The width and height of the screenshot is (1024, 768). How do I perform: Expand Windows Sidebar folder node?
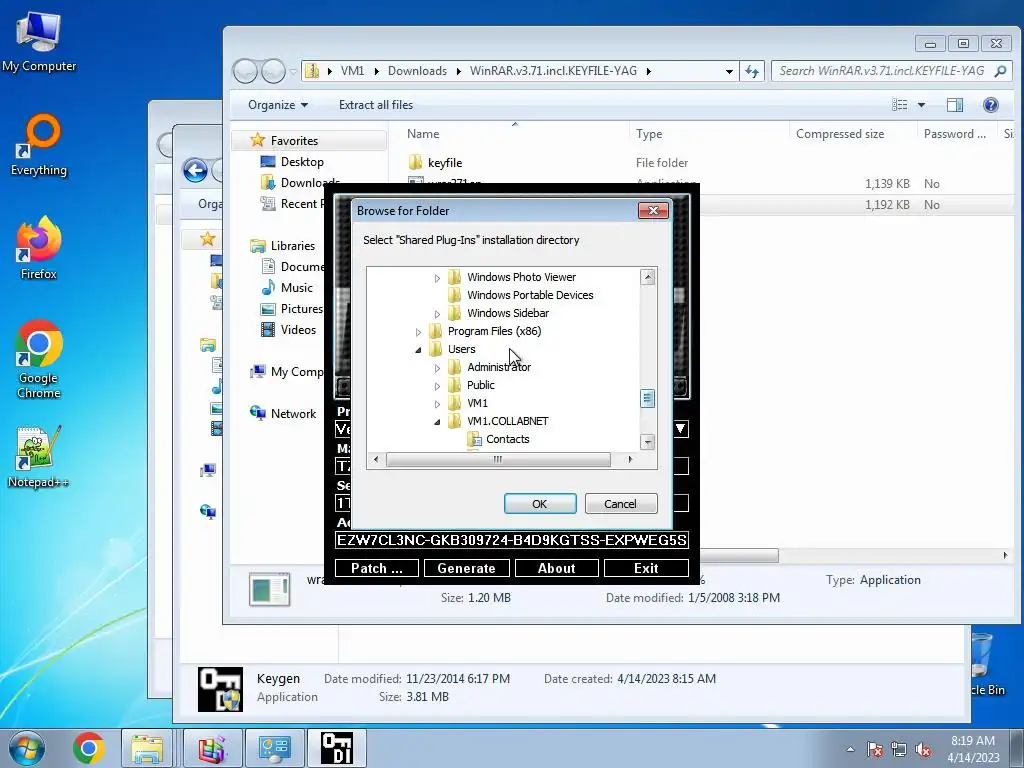pos(437,314)
